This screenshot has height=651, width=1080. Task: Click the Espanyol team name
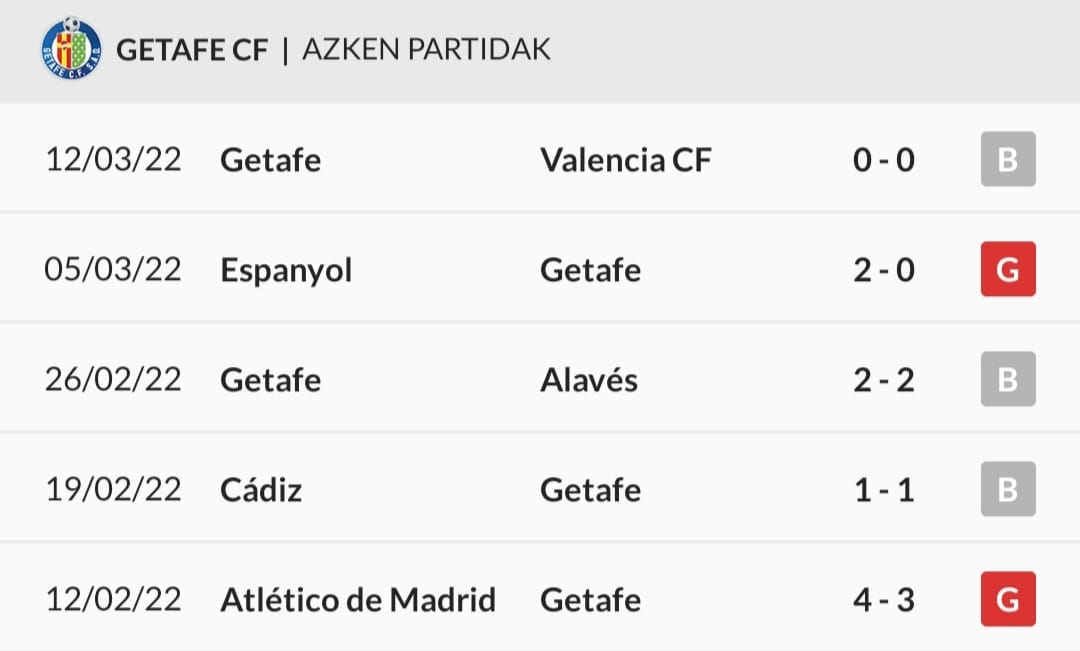point(286,271)
